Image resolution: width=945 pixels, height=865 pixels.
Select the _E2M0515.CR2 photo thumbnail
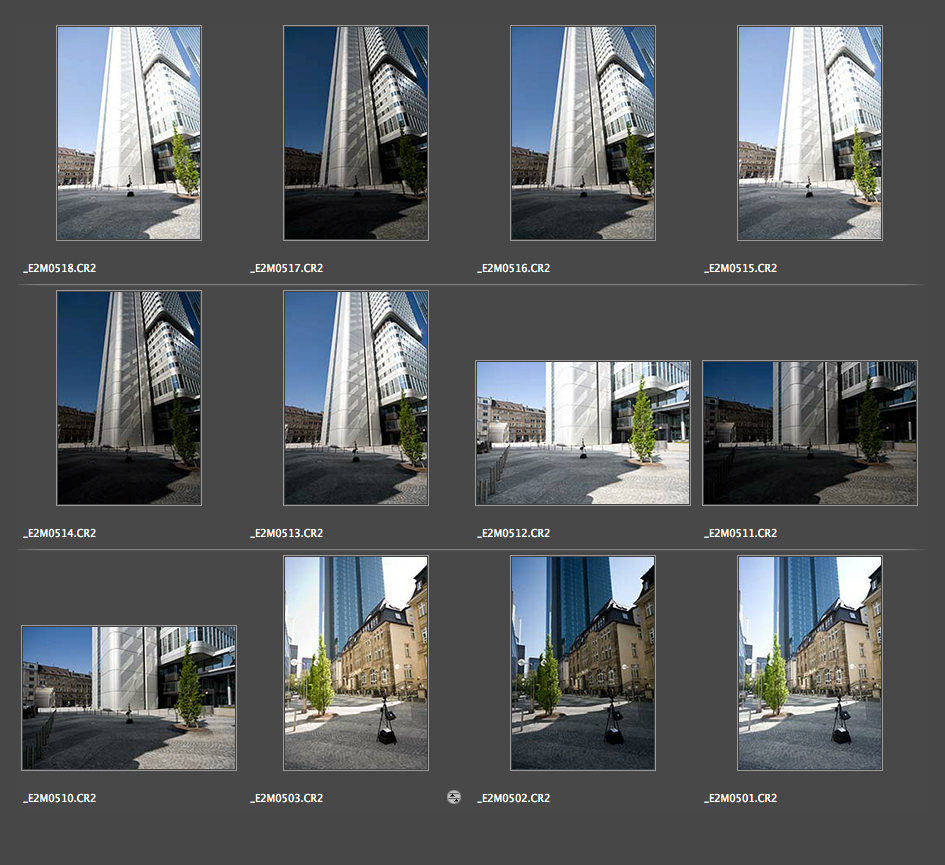(810, 133)
